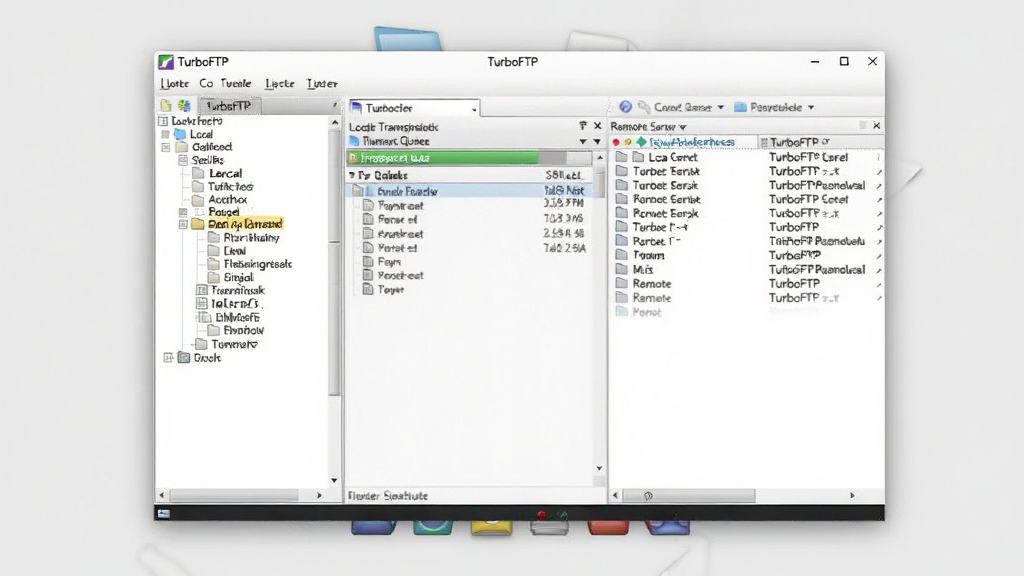The height and width of the screenshot is (576, 1024).
Task: Click the folder icon of the Mis row
Action: click(x=622, y=269)
